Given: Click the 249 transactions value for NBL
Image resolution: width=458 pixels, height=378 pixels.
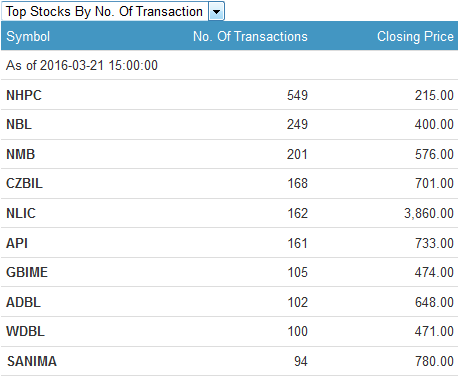Looking at the screenshot, I should 297,125.
